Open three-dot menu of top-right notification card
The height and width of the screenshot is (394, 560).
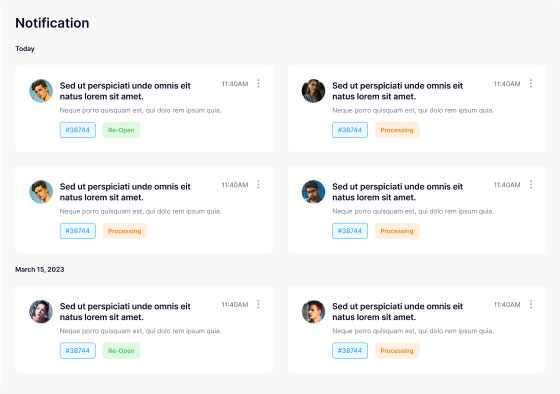[531, 84]
